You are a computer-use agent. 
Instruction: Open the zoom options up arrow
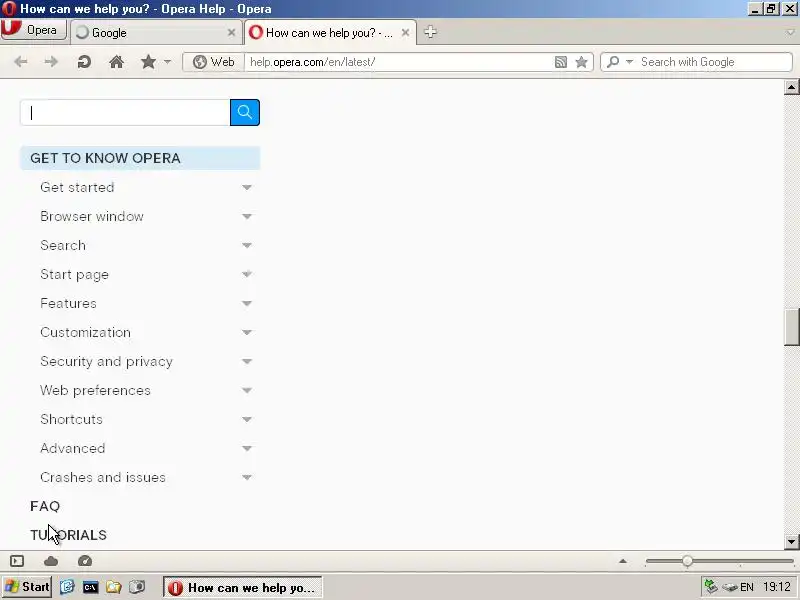[622, 561]
